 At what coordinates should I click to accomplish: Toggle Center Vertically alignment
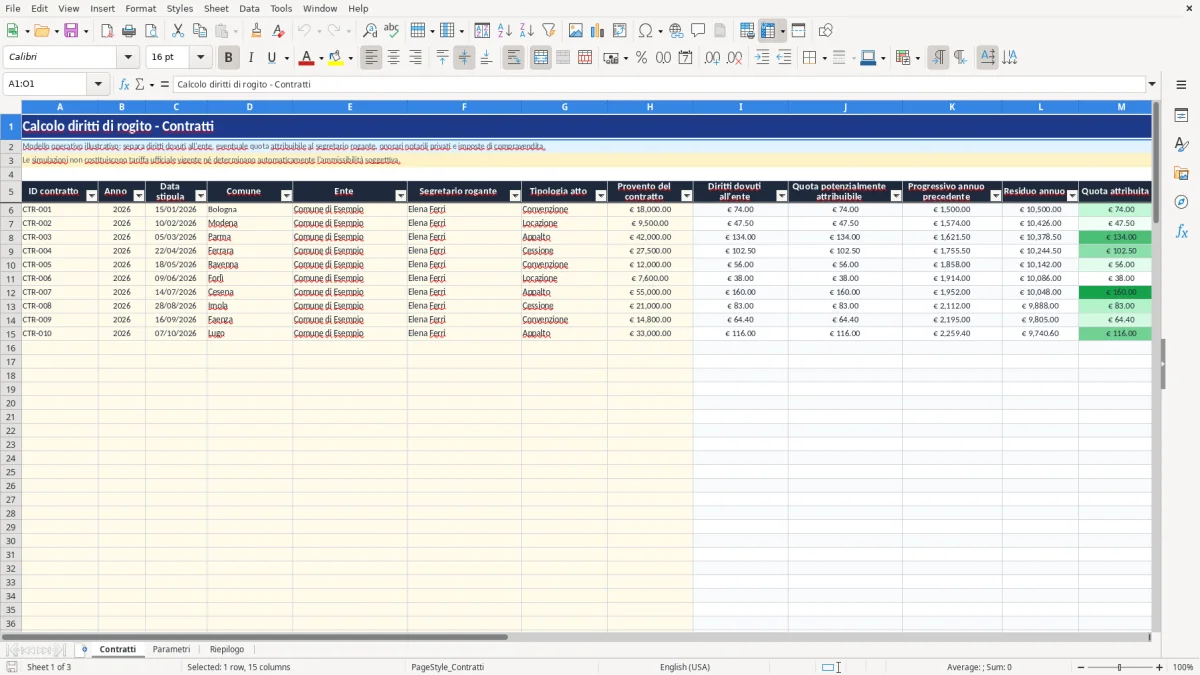(464, 58)
